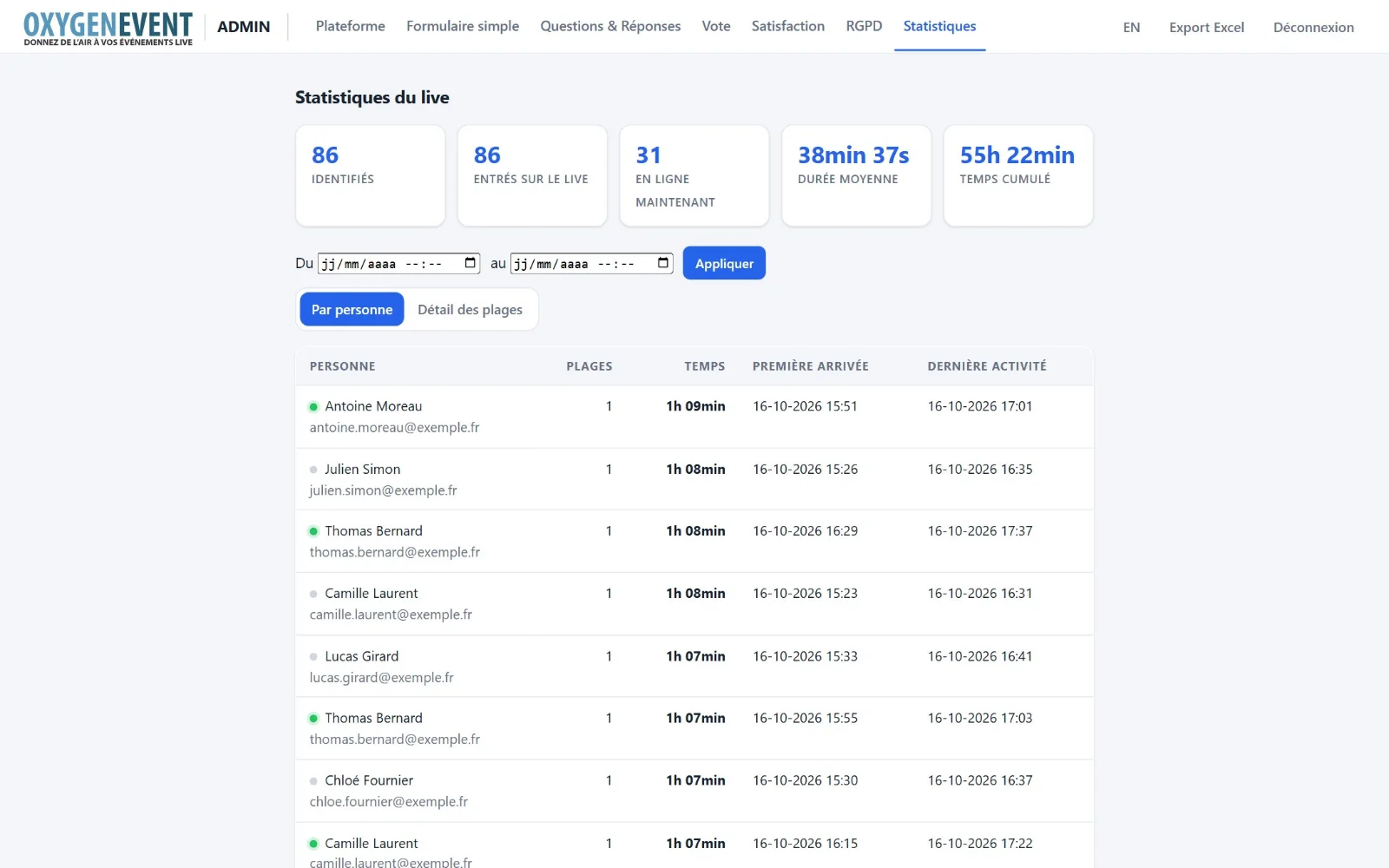Click the ADMIN label in the header
Screen dimensions: 1389x868
(243, 27)
